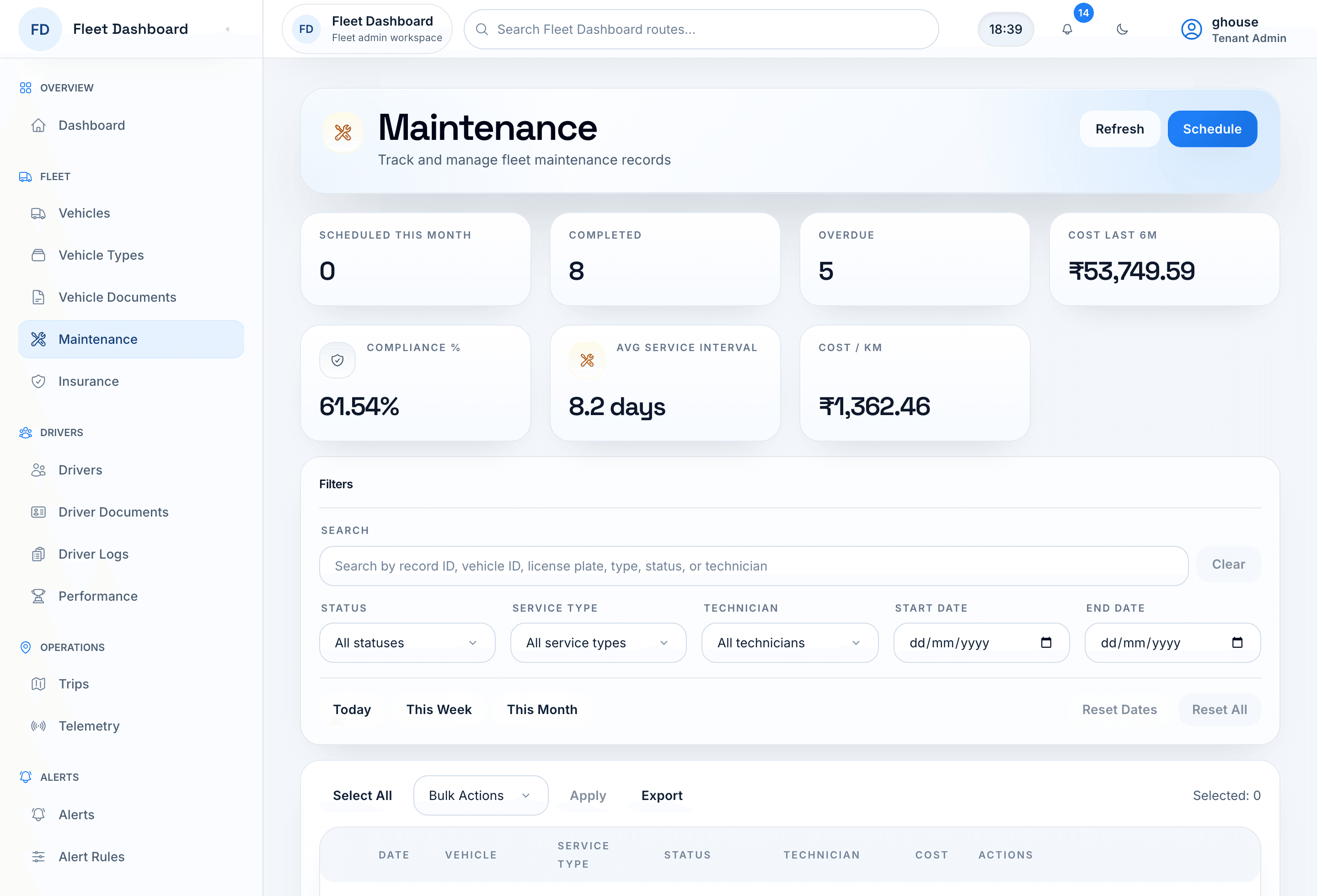Click the Insurance shield icon

(38, 381)
